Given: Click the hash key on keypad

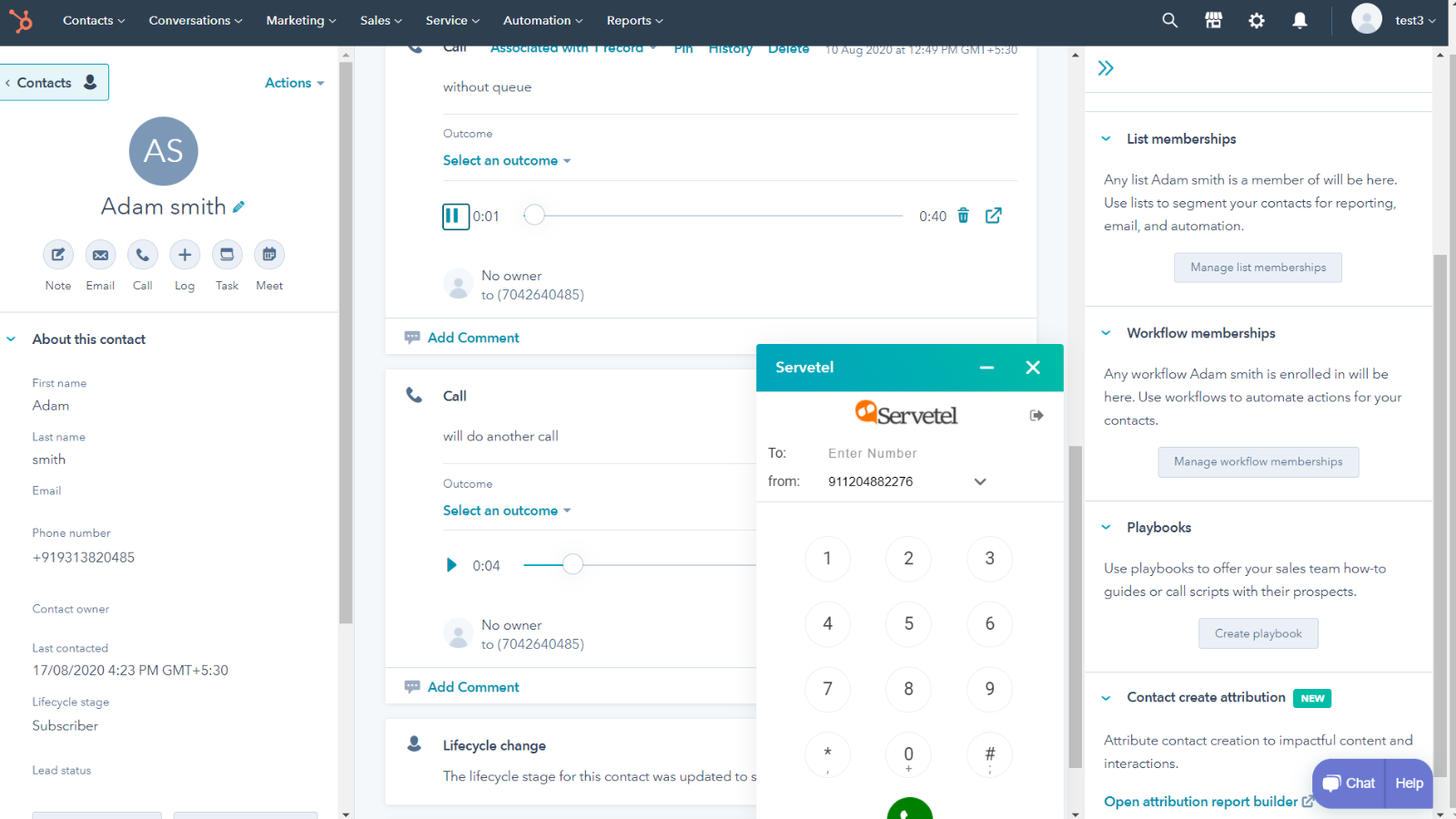Looking at the screenshot, I should [989, 754].
